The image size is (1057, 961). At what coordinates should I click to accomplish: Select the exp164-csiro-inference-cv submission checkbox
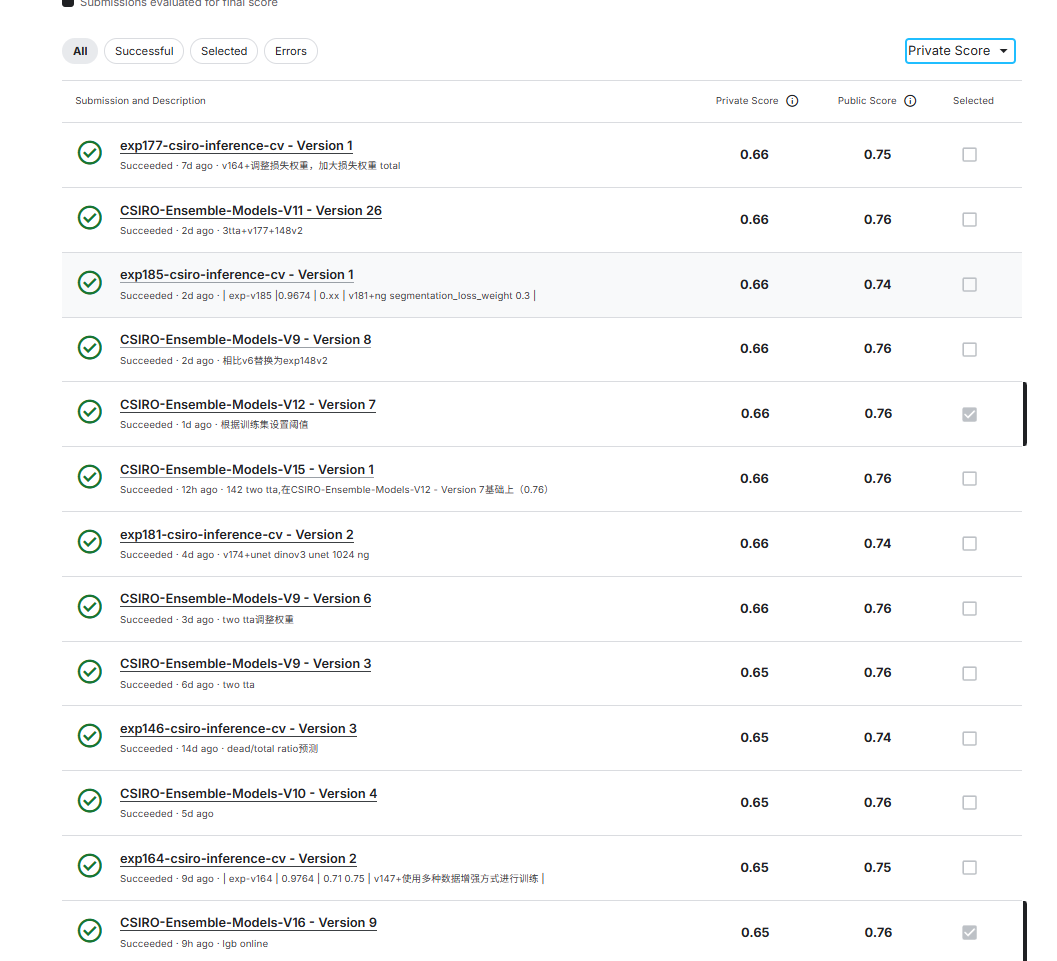pos(969,867)
